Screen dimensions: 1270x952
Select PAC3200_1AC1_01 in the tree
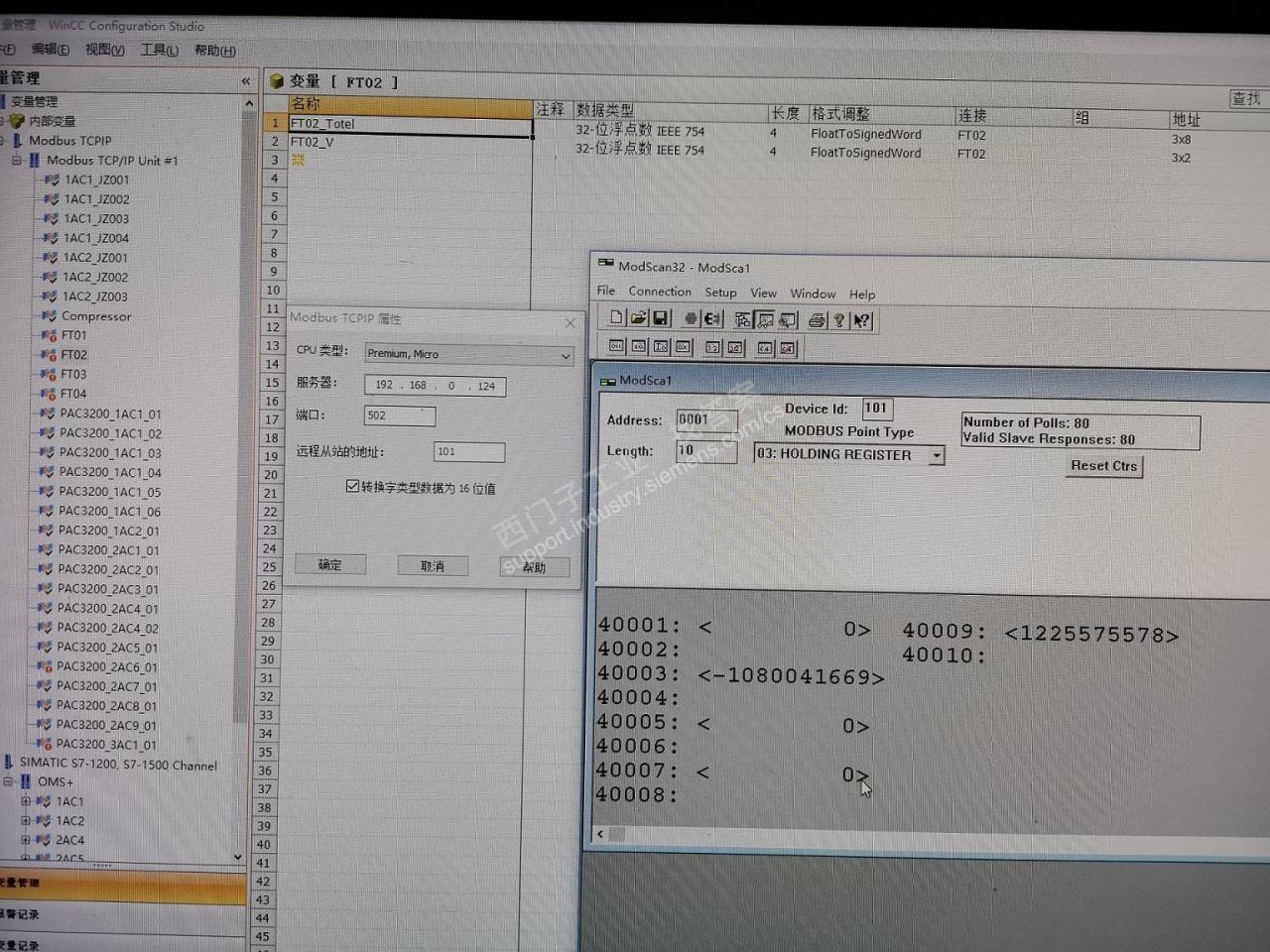pyautogui.click(x=110, y=414)
